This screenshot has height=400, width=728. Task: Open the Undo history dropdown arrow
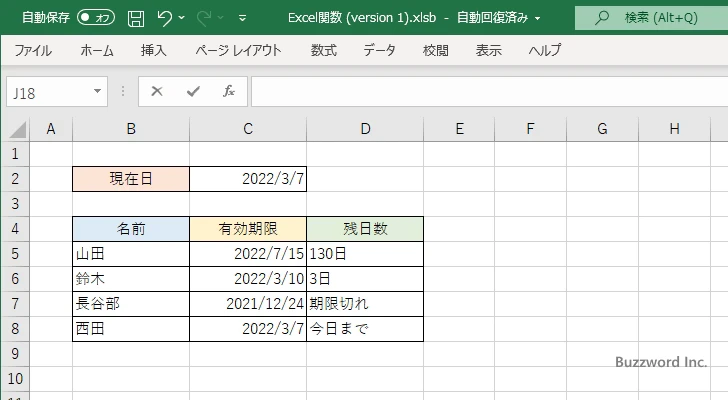click(182, 18)
